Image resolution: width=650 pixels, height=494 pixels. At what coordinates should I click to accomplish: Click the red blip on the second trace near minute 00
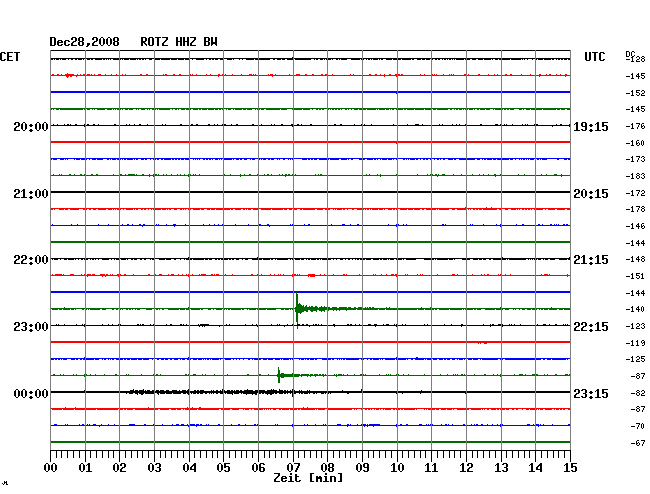click(69, 75)
